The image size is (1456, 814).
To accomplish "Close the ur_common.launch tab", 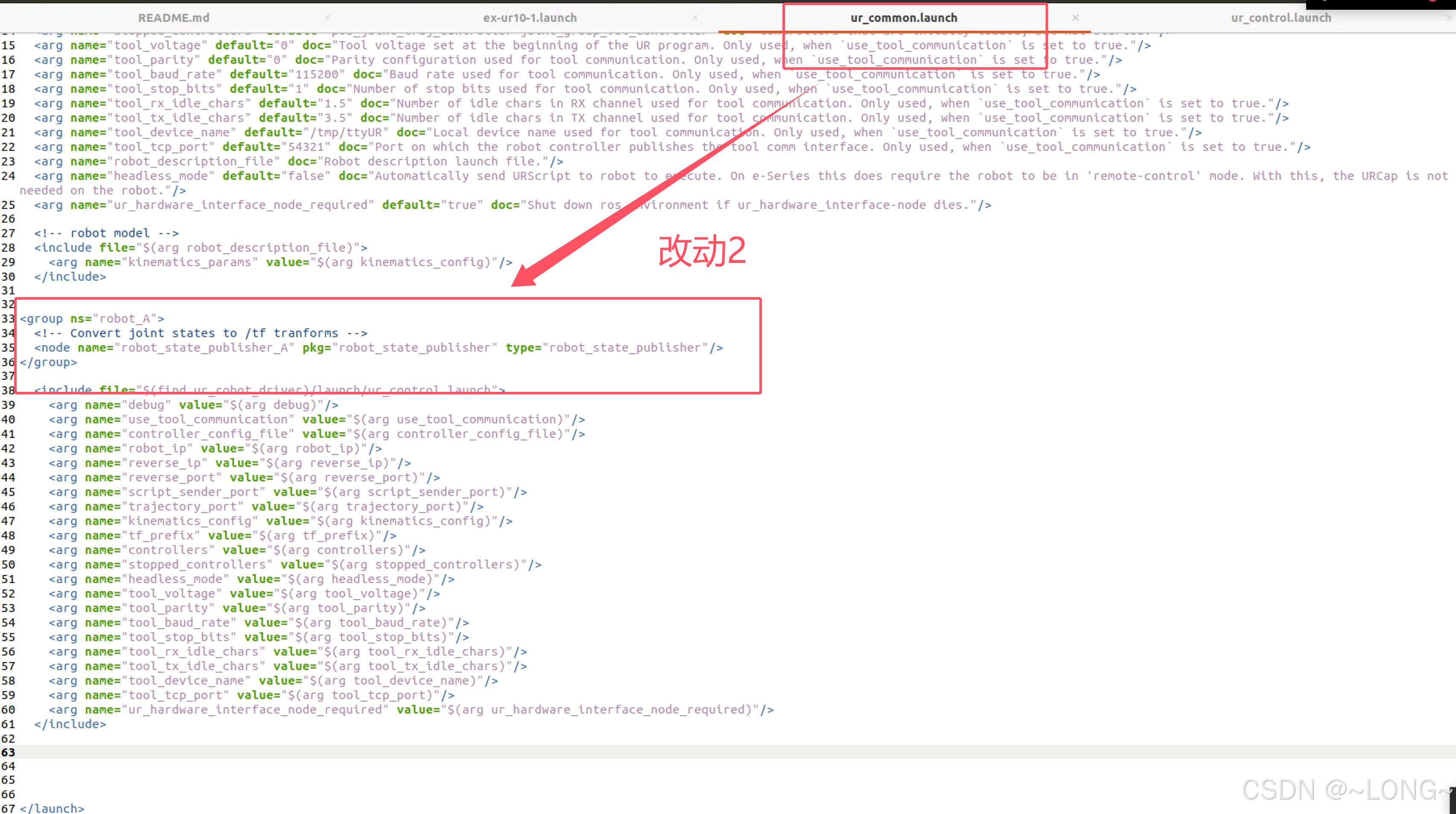I will tap(1075, 18).
